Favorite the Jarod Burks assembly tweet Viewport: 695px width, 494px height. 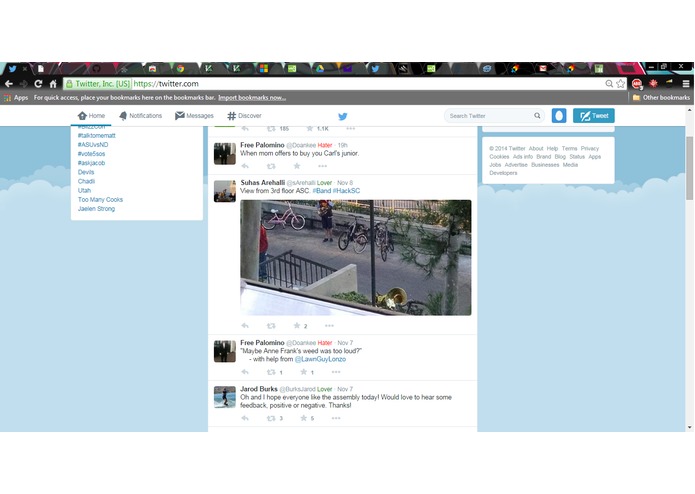[304, 418]
